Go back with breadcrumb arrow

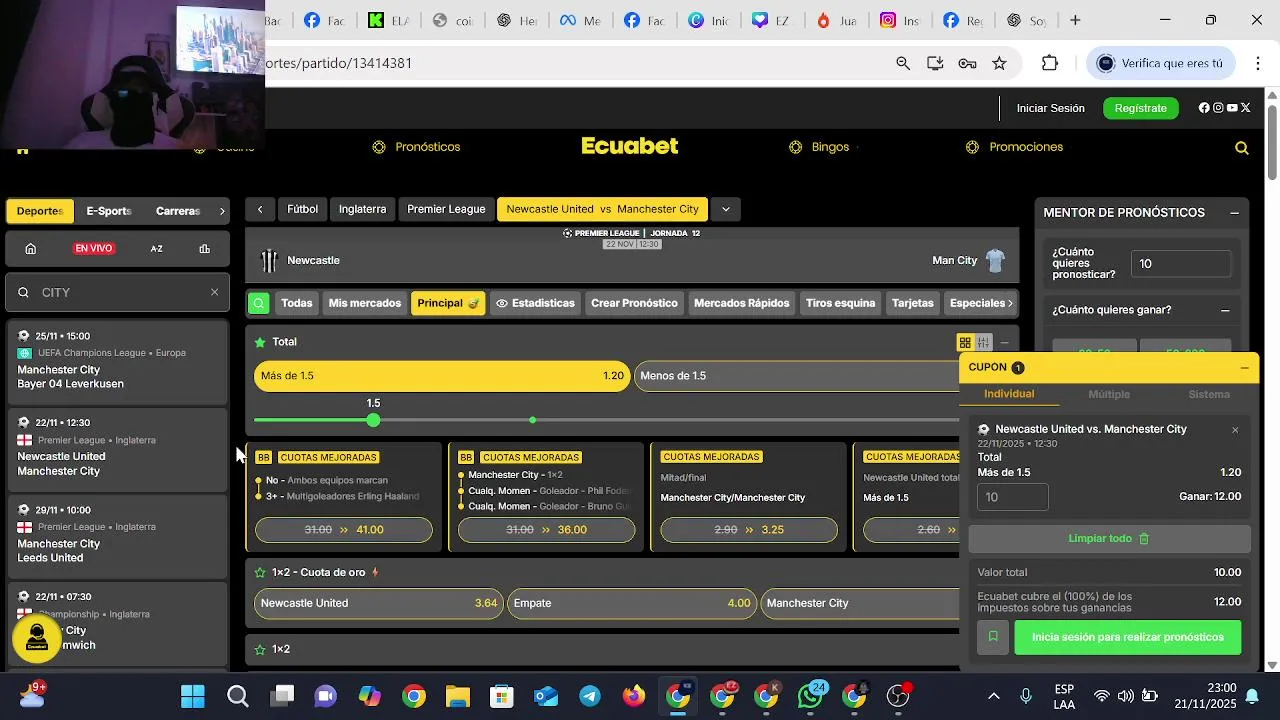pyautogui.click(x=260, y=209)
